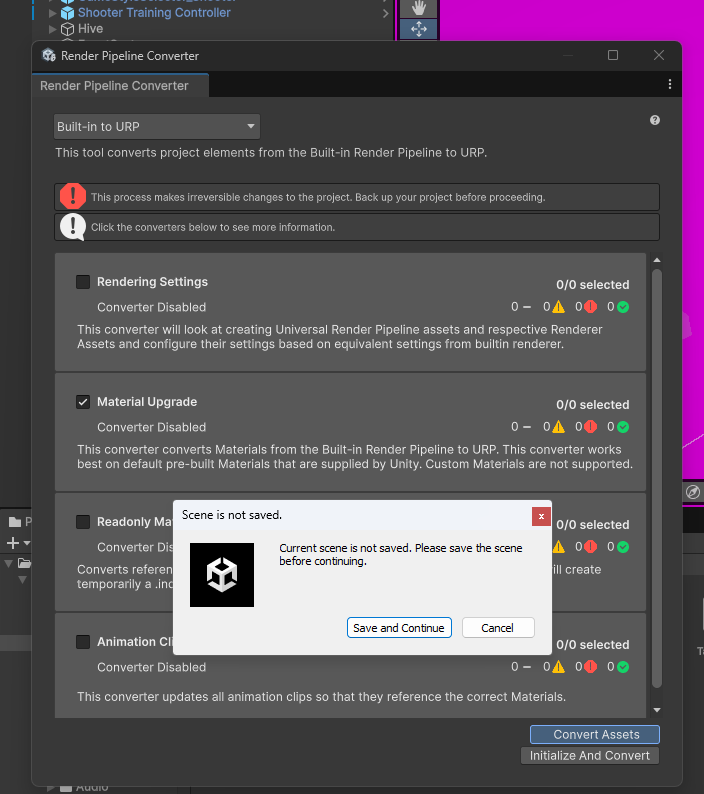
Task: Click the converter list vertical scrollbar
Action: [x=656, y=480]
